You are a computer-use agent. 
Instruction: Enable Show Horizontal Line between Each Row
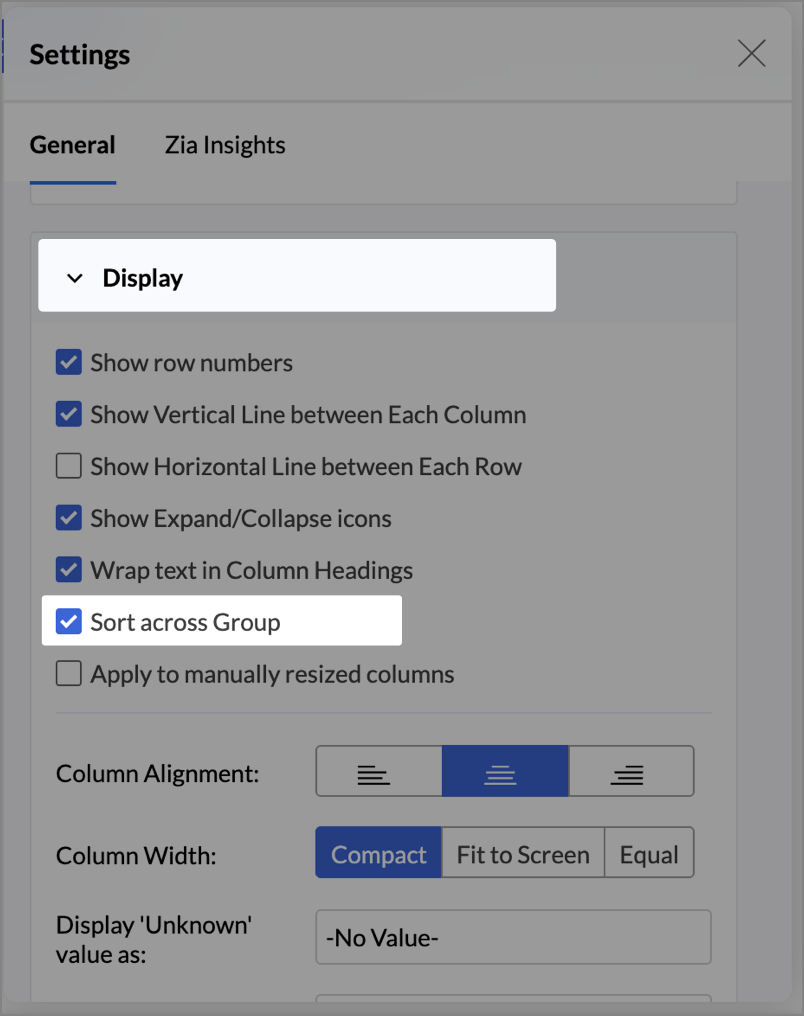pos(69,466)
